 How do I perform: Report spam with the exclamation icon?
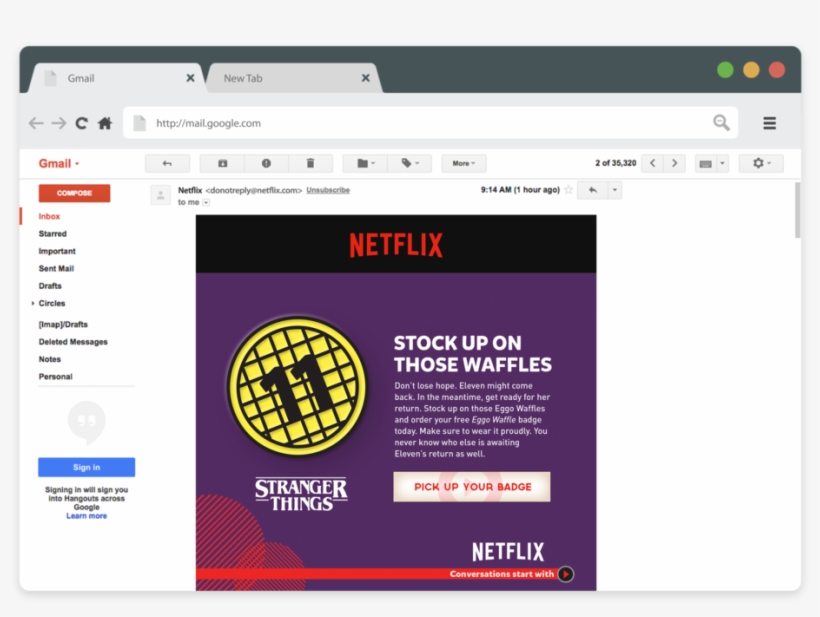tap(266, 164)
